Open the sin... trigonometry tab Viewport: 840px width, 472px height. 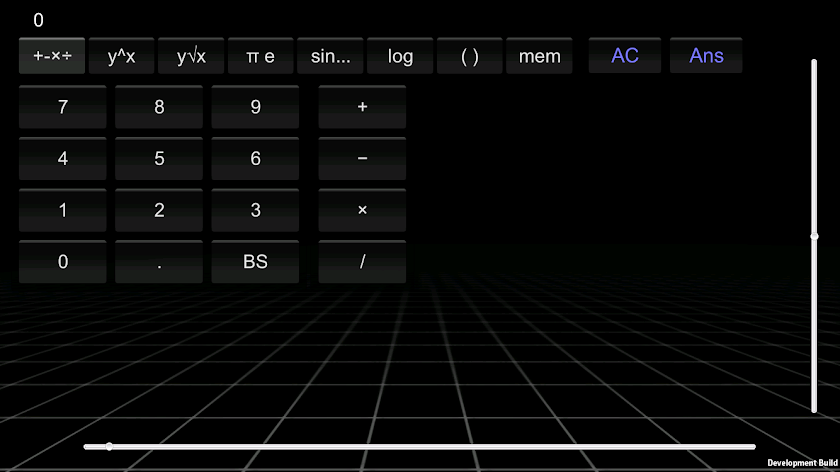(330, 56)
